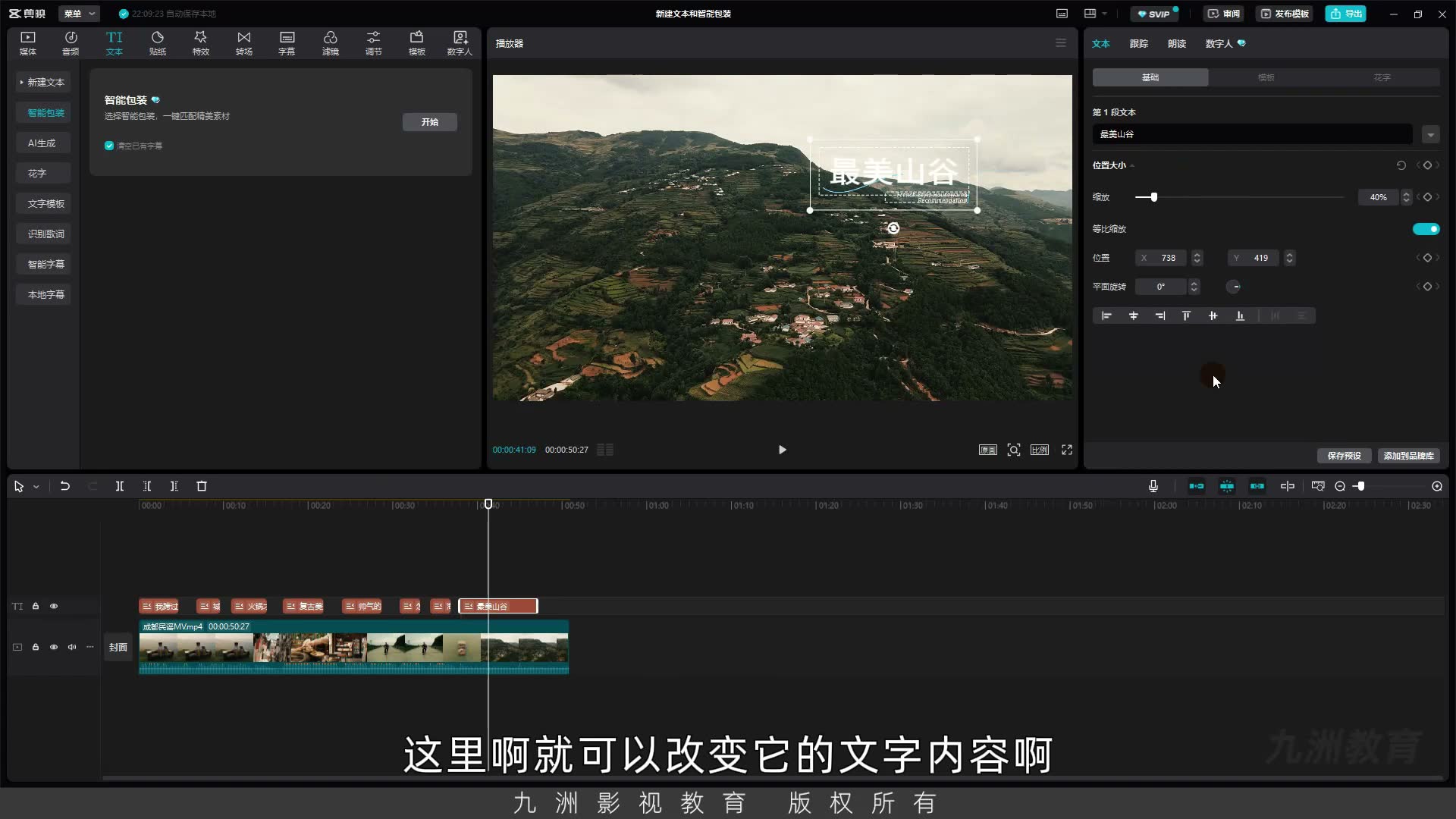
Task: Expand the 新建文本 sidebar item
Action: 43,82
